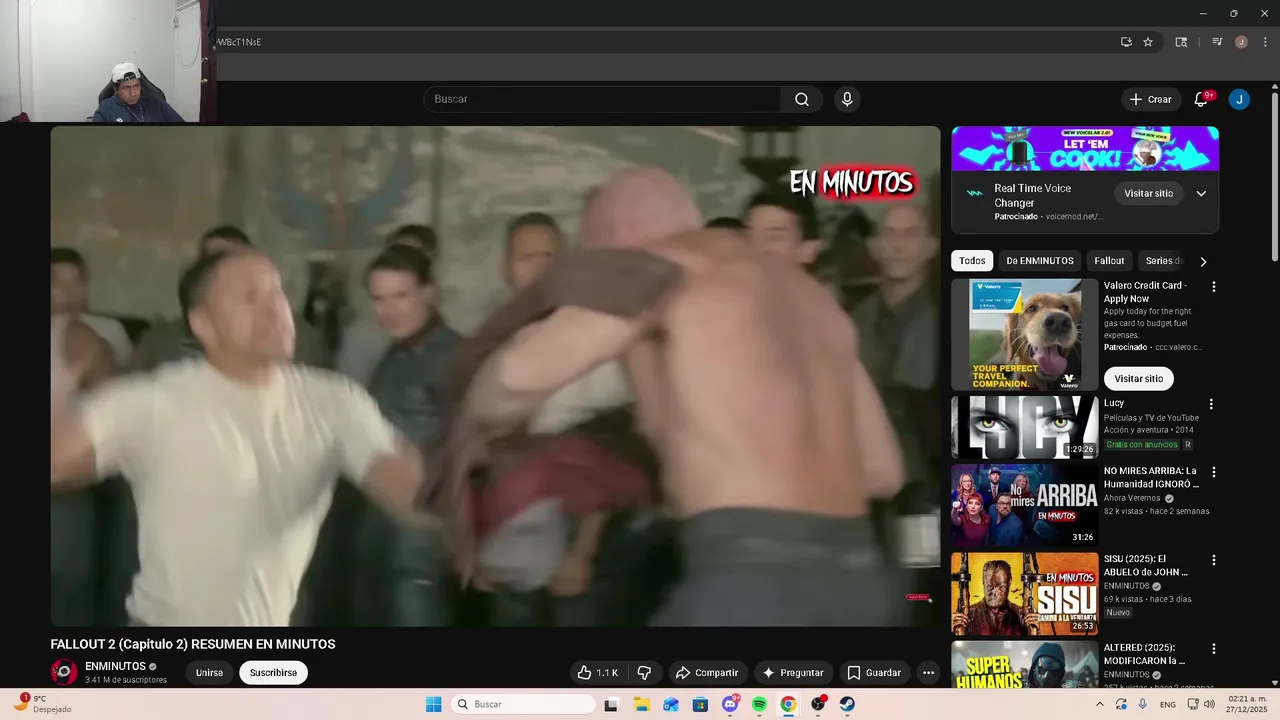This screenshot has width=1280, height=720.
Task: Open Discord from the taskbar
Action: pos(730,704)
